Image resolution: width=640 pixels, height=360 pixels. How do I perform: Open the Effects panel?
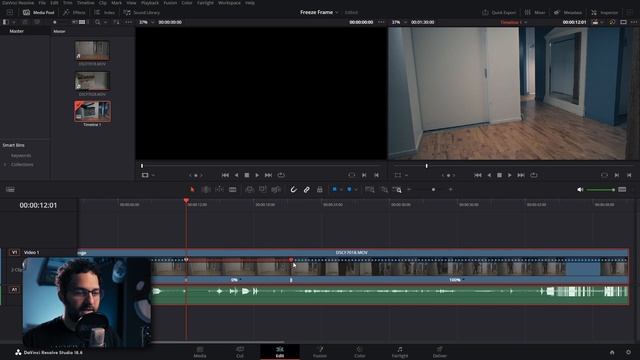click(74, 12)
